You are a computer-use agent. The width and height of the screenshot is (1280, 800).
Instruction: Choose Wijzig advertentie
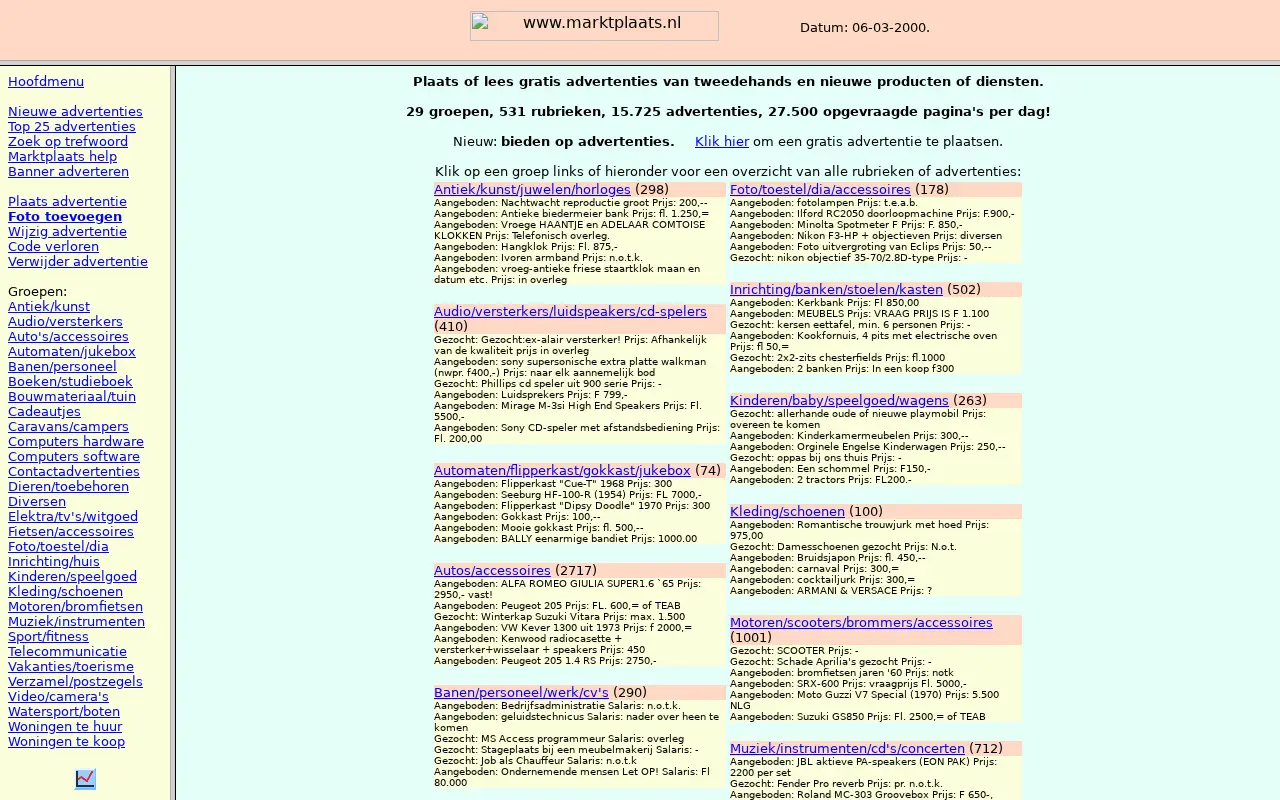pos(67,231)
